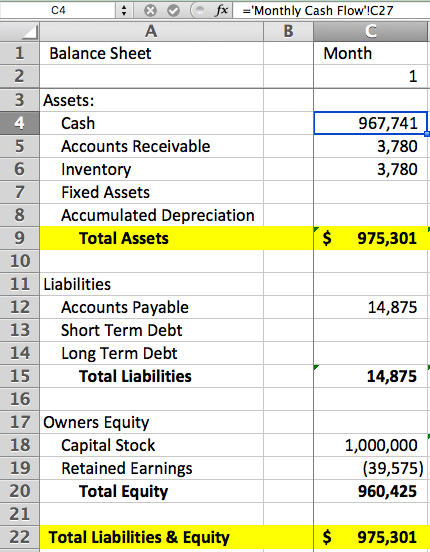The width and height of the screenshot is (430, 552).
Task: Select all cells using corner triangle
Action: [19, 32]
